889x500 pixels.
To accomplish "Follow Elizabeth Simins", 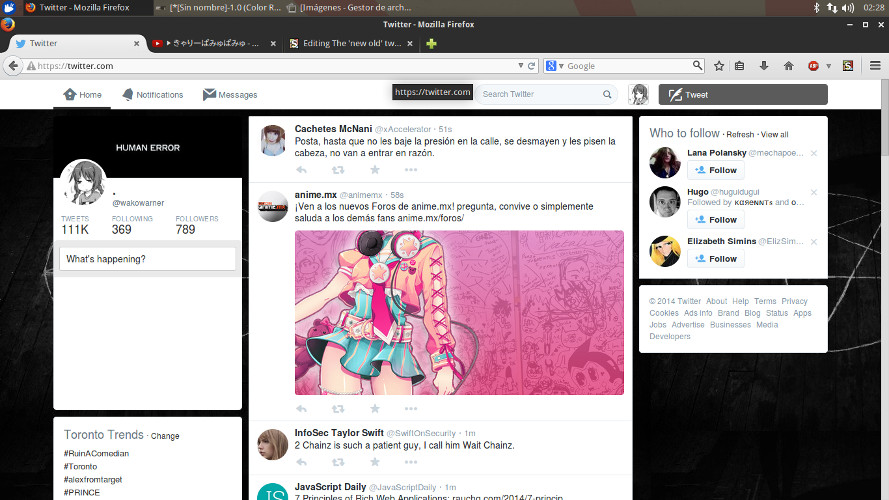I will coord(716,259).
